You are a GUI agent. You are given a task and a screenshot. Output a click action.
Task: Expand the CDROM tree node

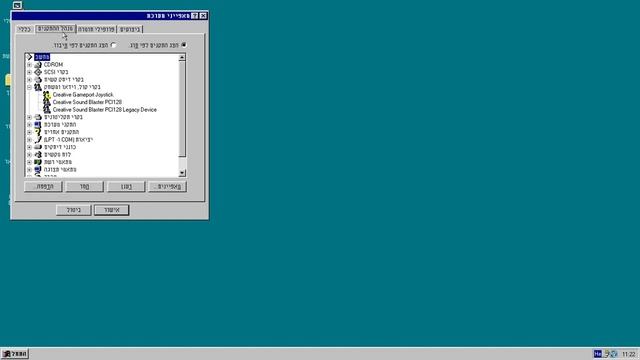point(29,64)
